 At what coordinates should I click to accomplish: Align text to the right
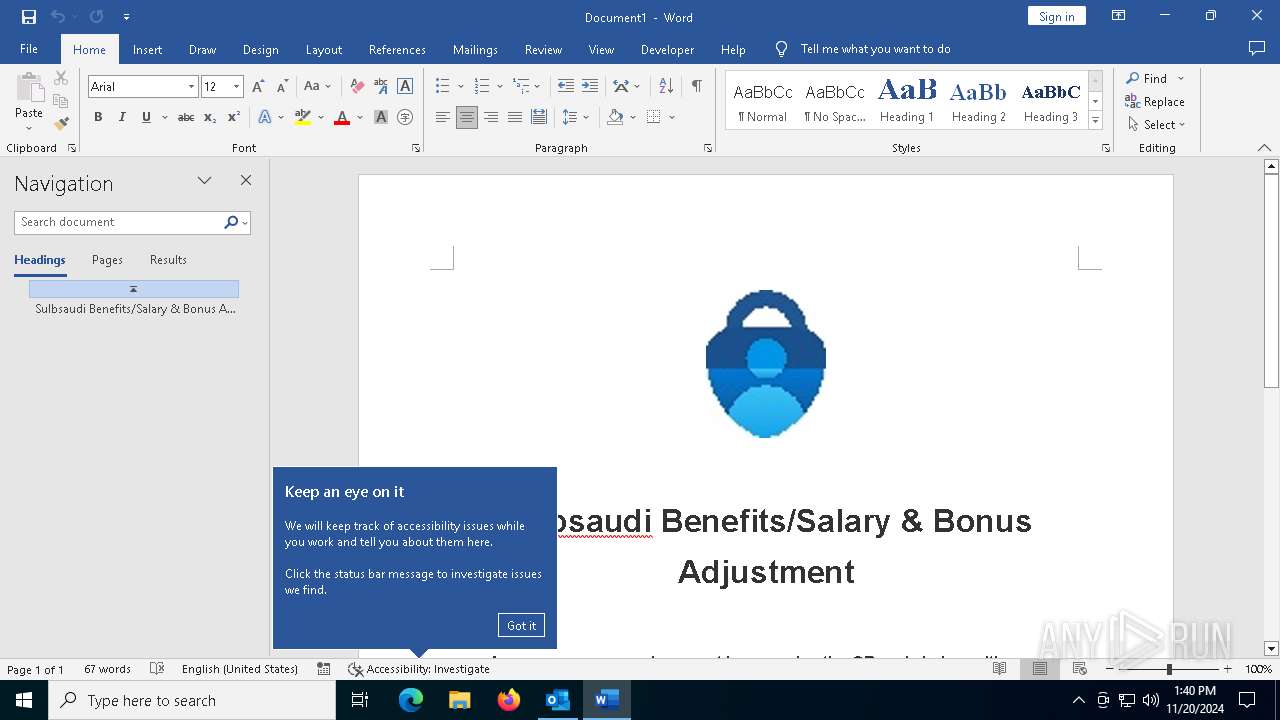[x=491, y=117]
